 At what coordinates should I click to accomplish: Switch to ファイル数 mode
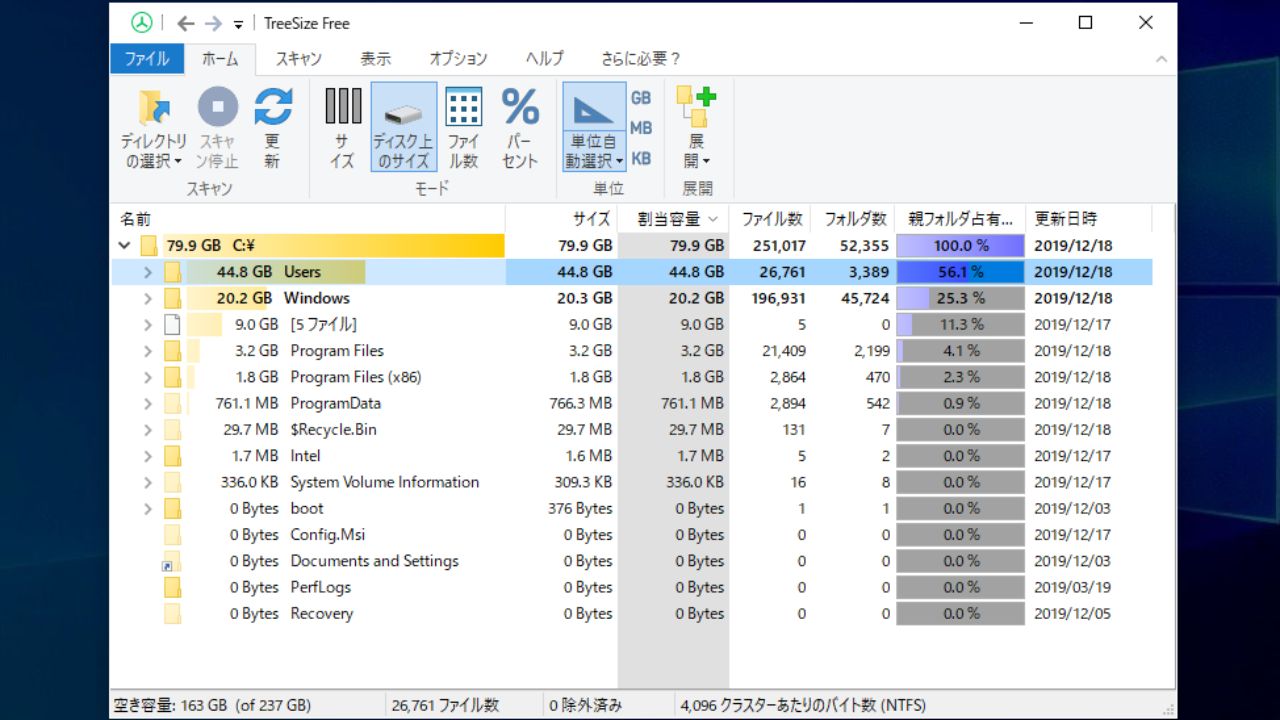click(463, 127)
